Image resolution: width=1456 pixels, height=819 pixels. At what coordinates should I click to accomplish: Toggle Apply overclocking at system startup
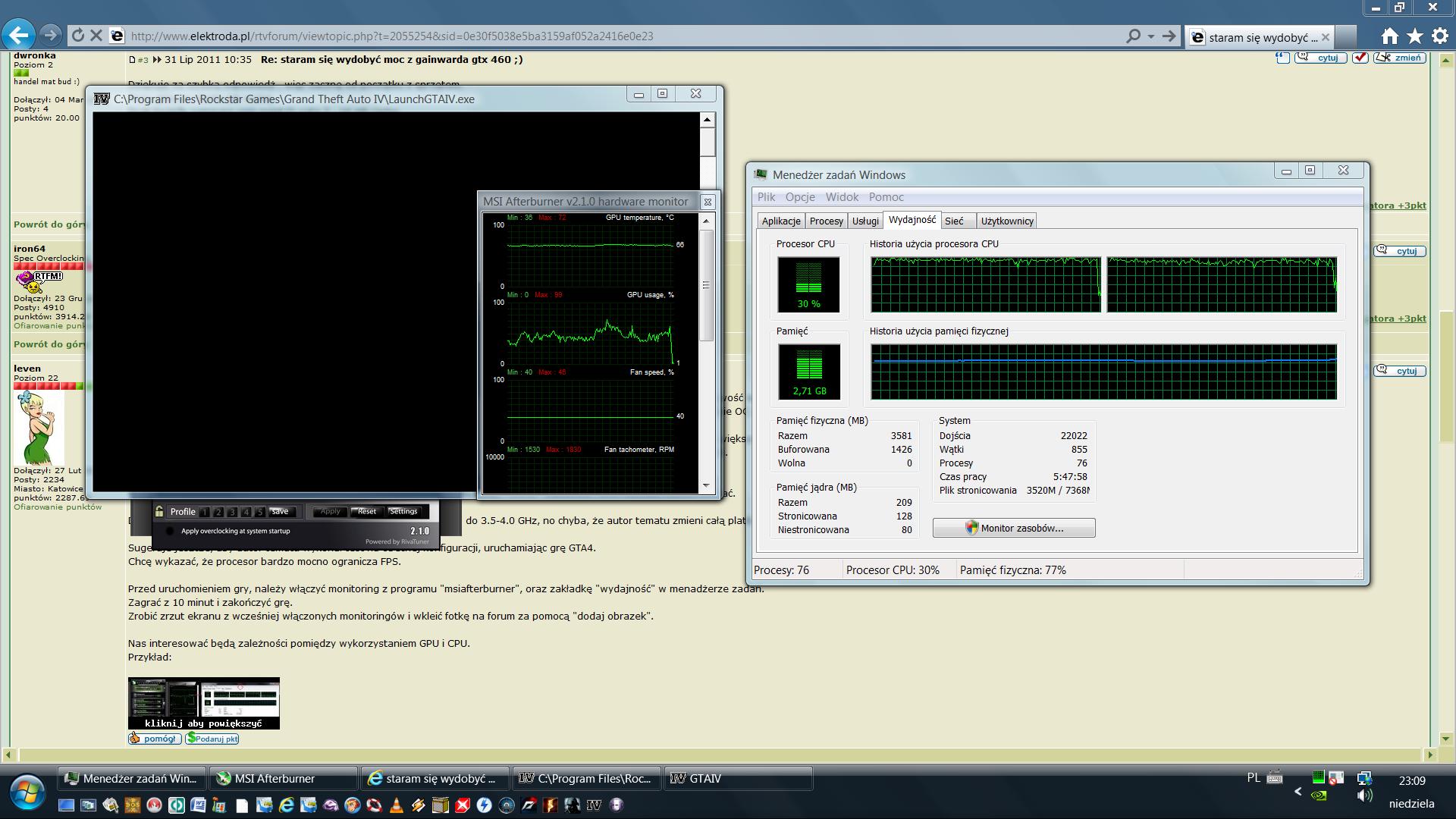[x=170, y=531]
